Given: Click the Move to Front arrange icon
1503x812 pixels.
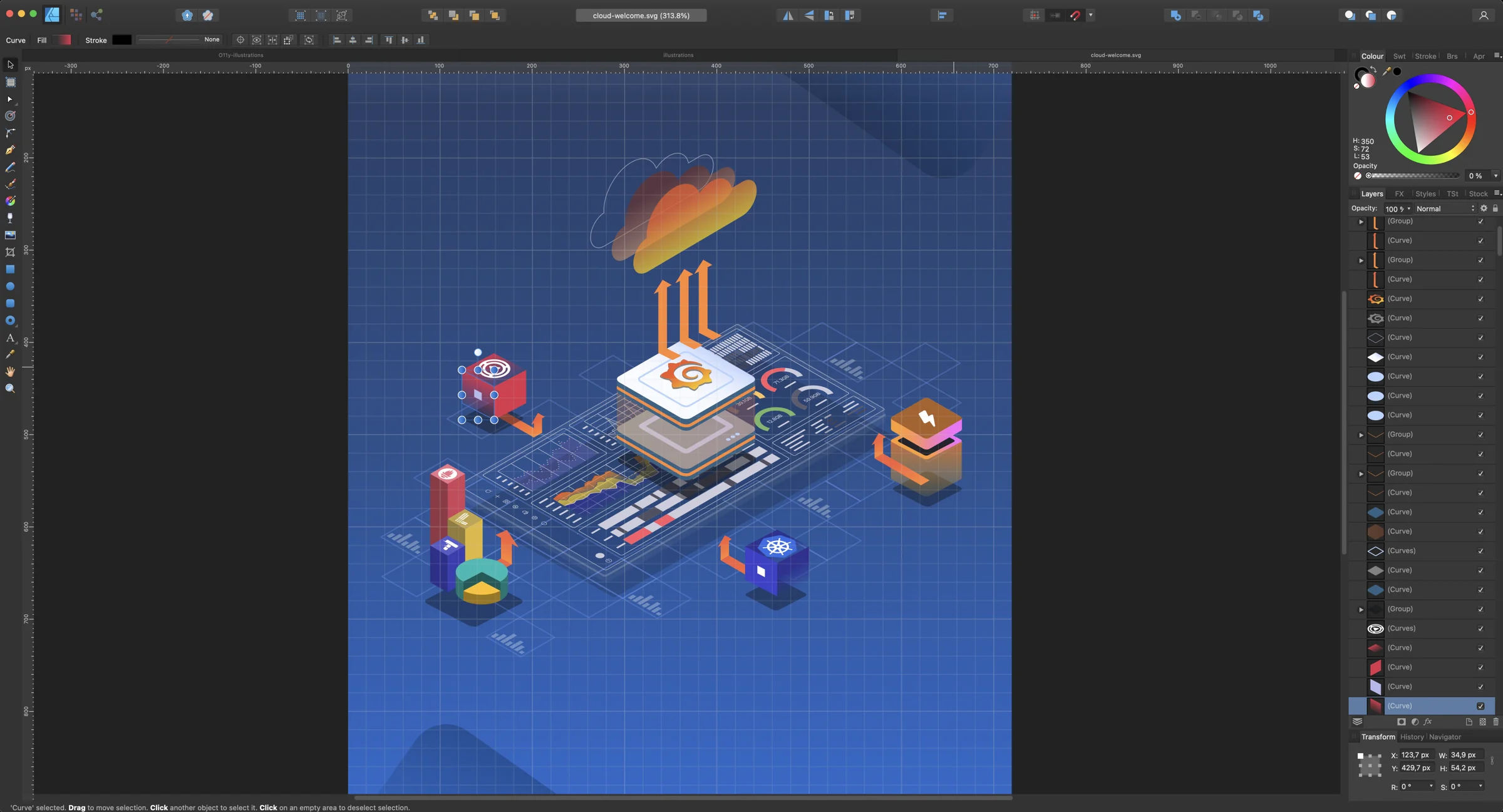Looking at the screenshot, I should 495,15.
